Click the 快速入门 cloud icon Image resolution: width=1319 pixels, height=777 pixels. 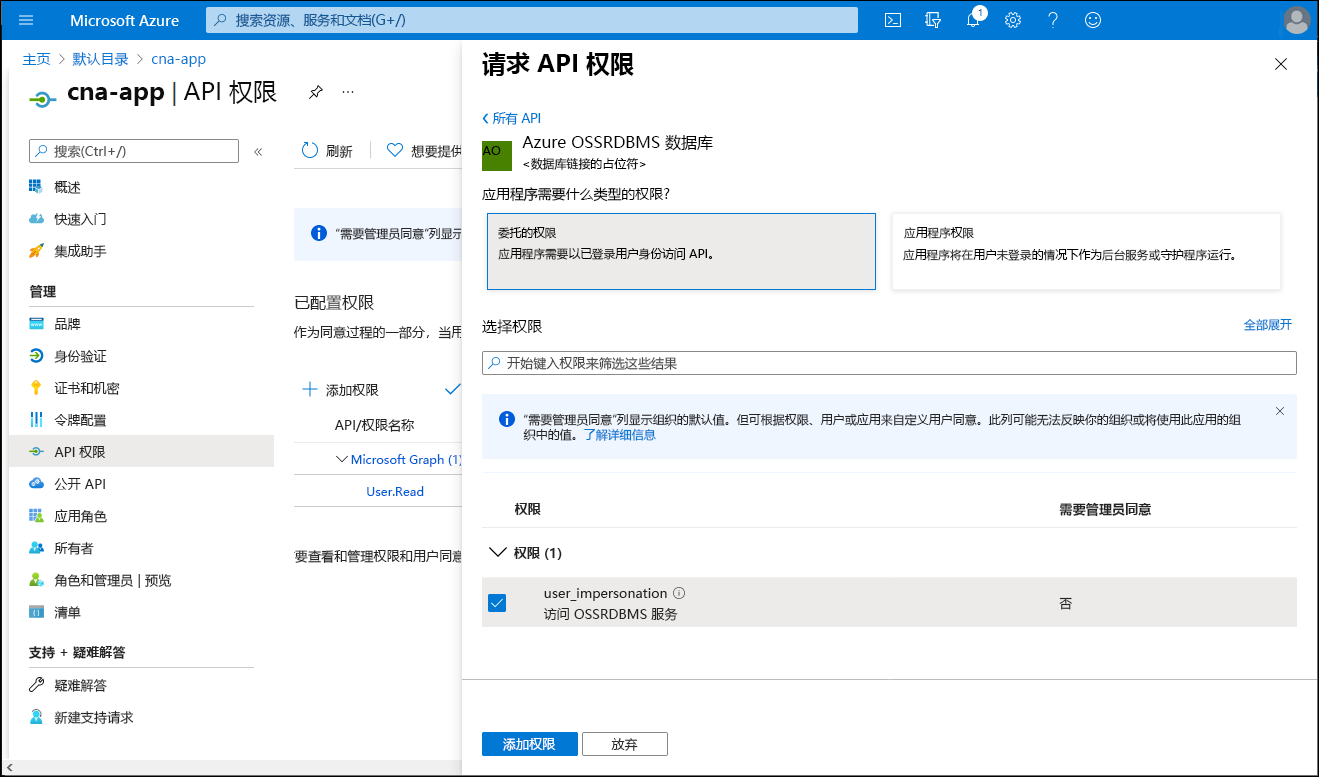(x=36, y=219)
